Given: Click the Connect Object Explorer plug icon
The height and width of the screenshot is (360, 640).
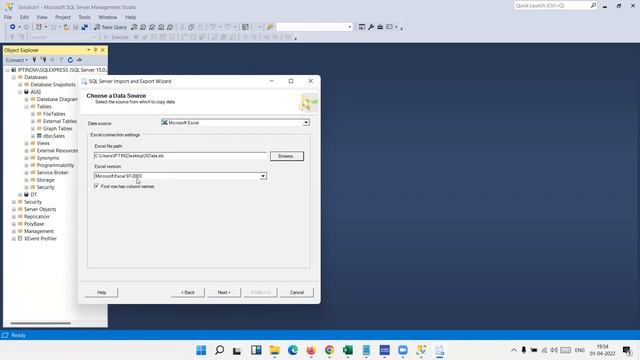Looking at the screenshot, I should pos(34,60).
